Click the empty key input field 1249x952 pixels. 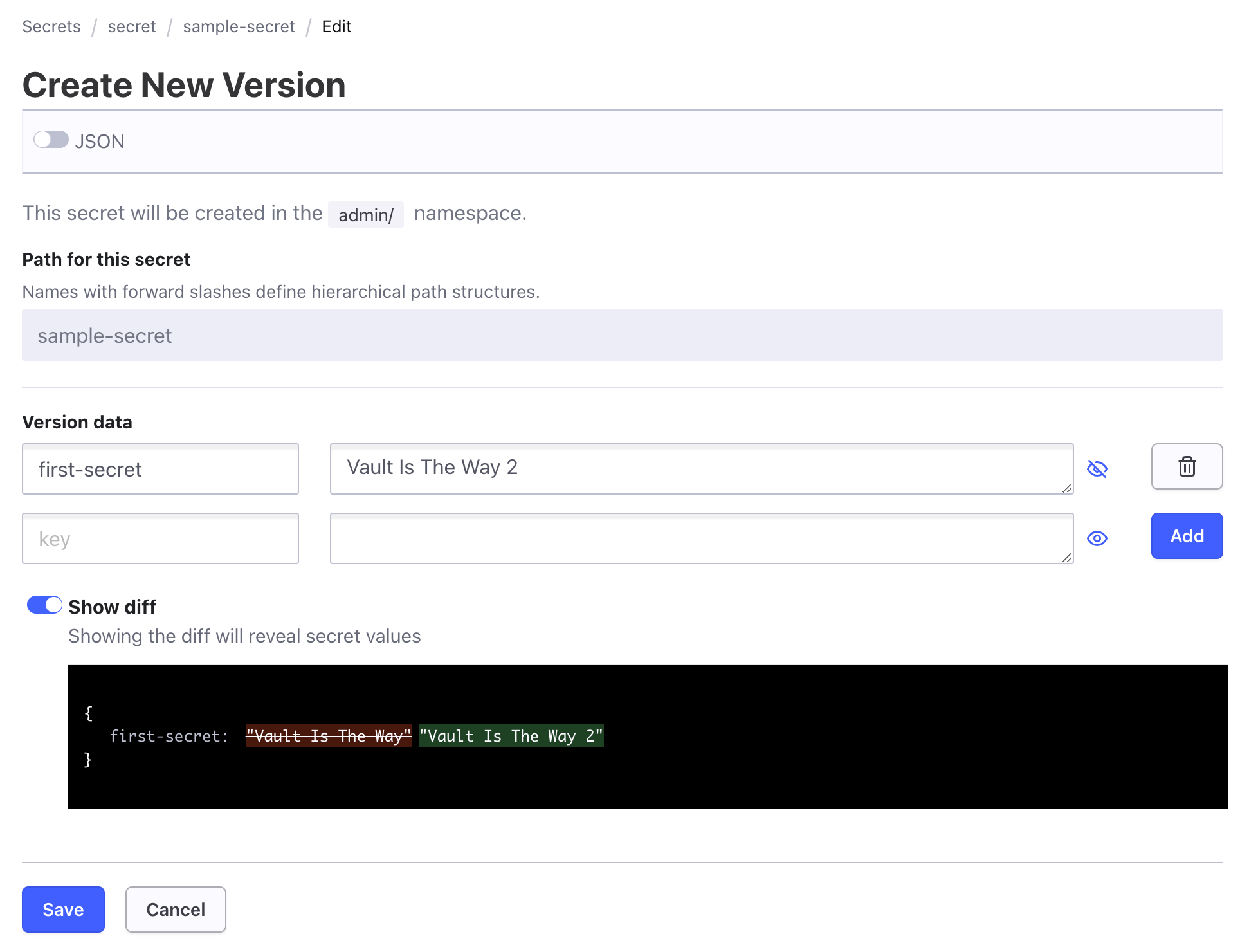click(x=160, y=538)
